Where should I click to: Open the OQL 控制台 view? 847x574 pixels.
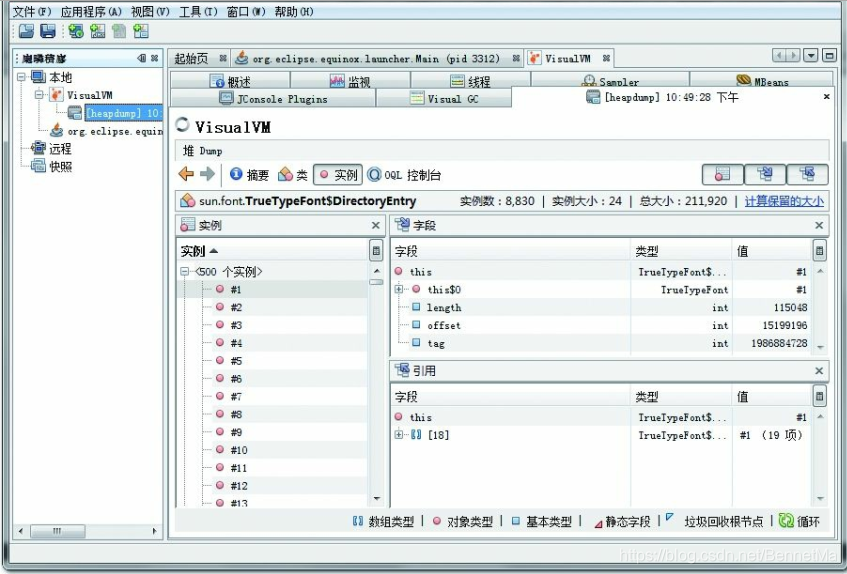(404, 174)
